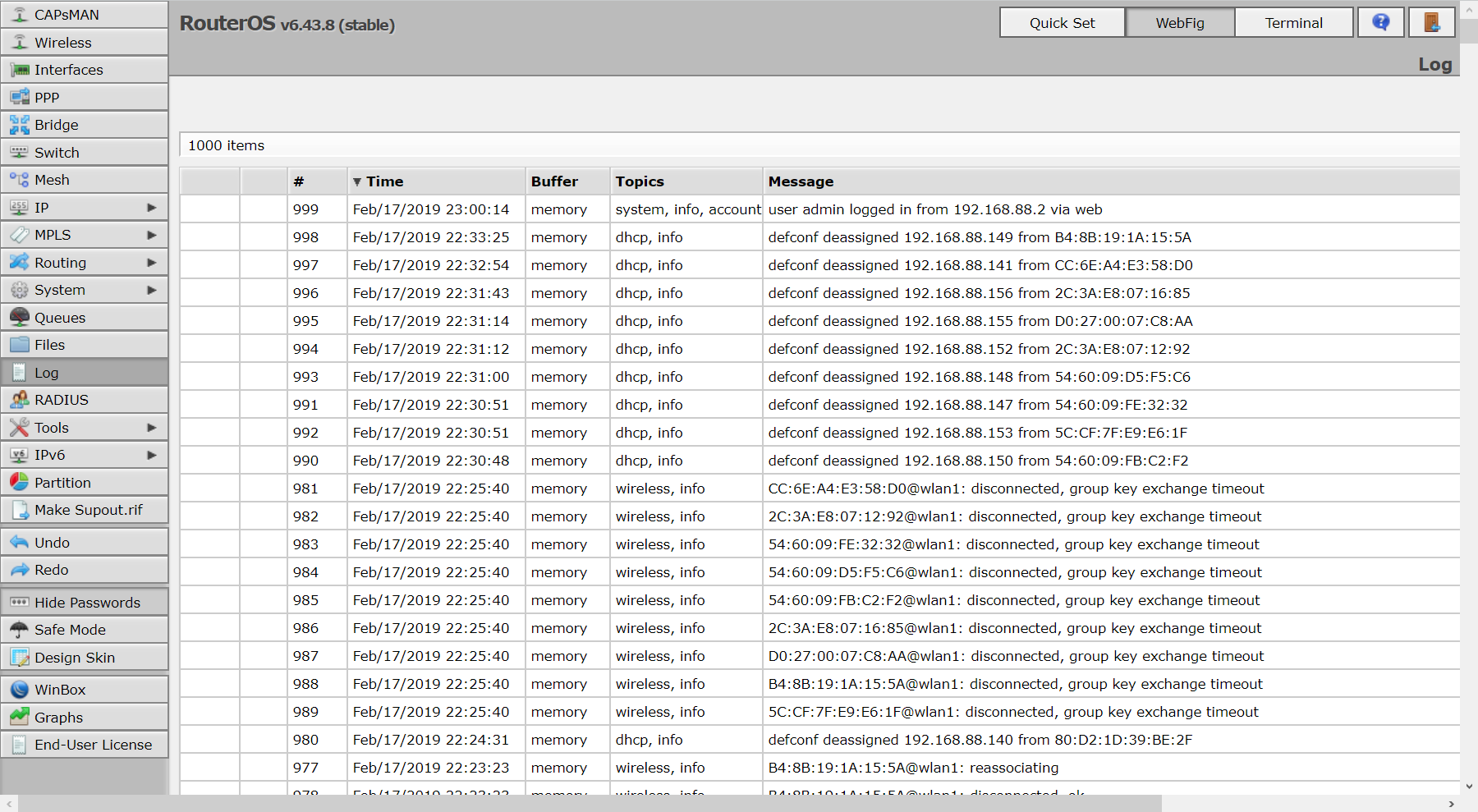
Task: Click message for log entry 980
Action: pos(980,740)
